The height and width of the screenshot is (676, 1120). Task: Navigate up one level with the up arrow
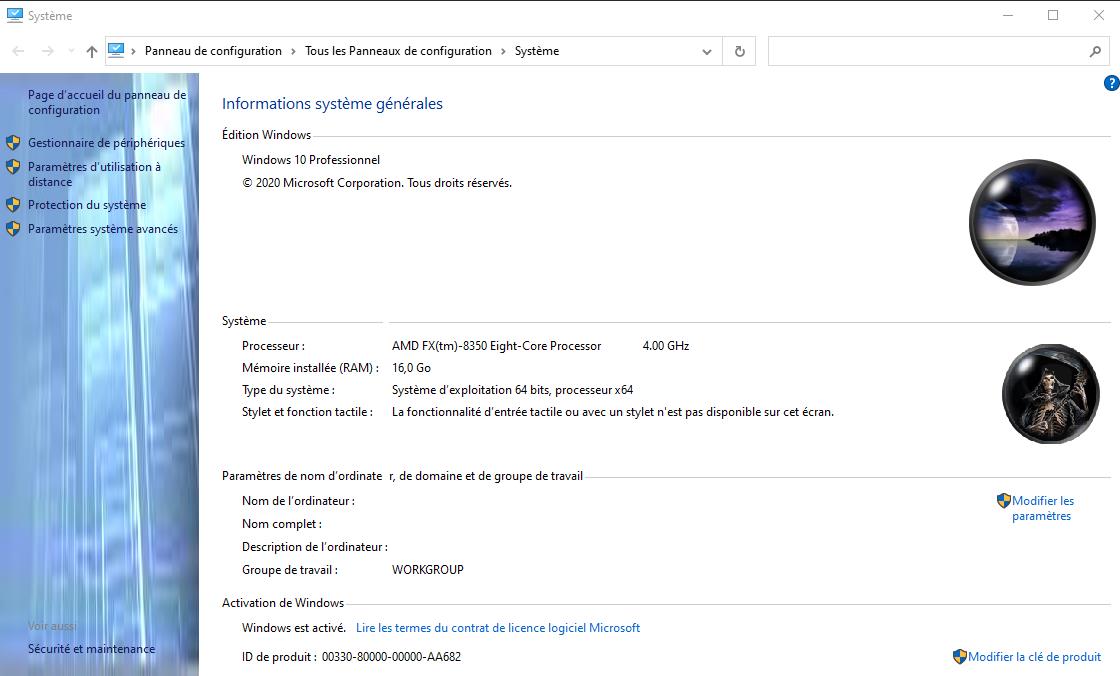91,51
